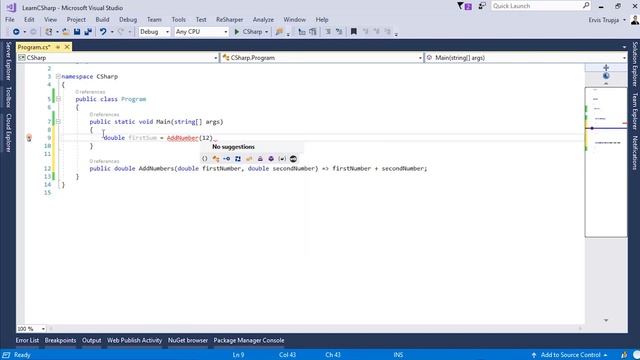Viewport: 640px width, 360px height.
Task: Navigate backward using the toolbar arrow
Action: (x=16, y=31)
